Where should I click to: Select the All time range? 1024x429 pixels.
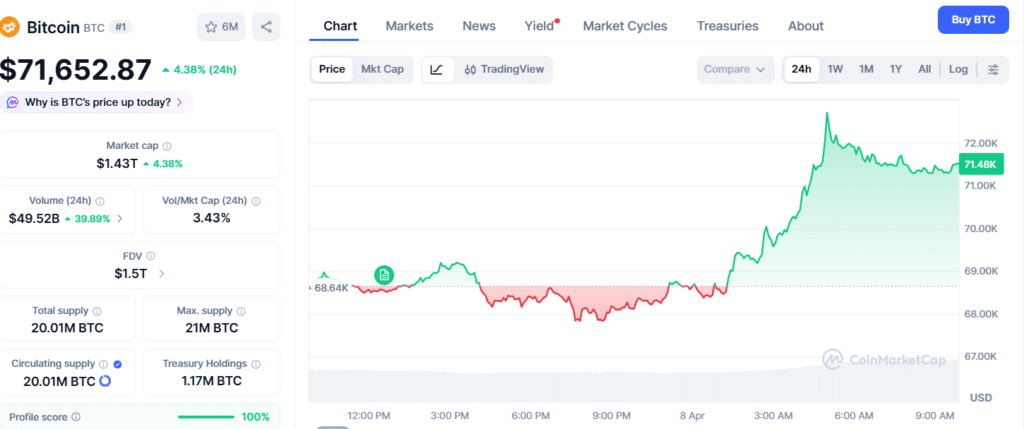925,69
